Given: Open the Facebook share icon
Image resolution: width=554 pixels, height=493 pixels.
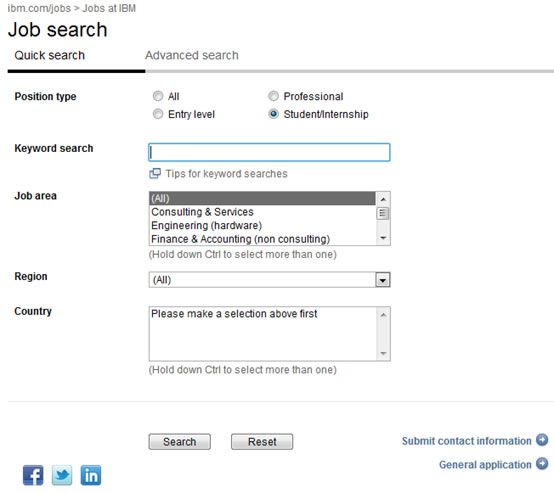Looking at the screenshot, I should click(33, 475).
